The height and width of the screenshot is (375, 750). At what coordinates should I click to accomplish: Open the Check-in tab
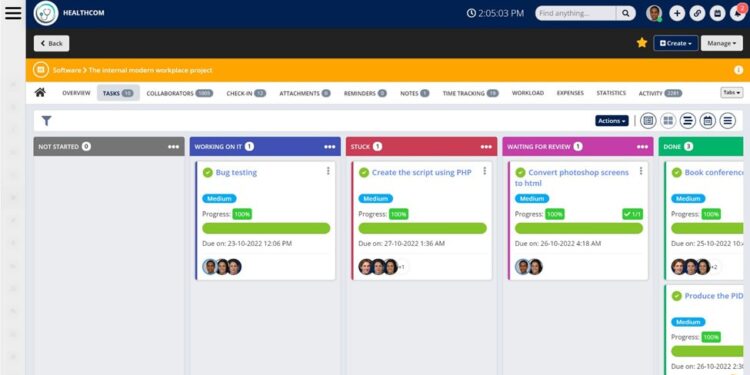tap(246, 93)
